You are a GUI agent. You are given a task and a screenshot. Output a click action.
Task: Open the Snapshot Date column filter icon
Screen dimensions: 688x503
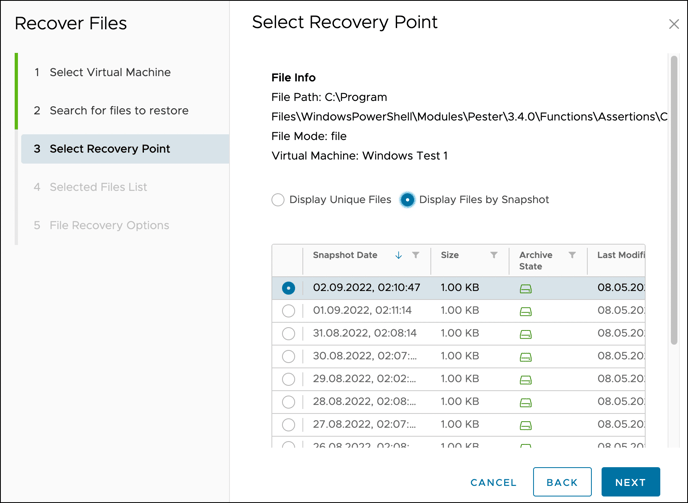point(416,255)
